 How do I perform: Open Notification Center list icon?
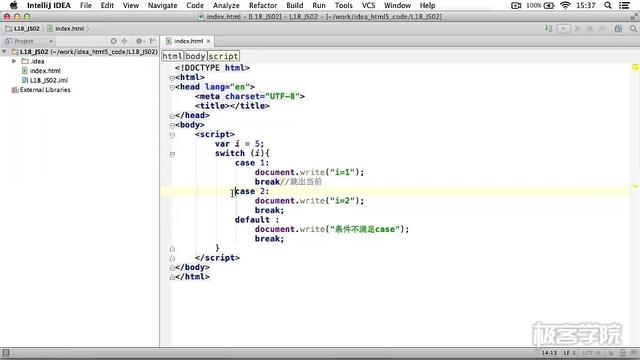(624, 5)
